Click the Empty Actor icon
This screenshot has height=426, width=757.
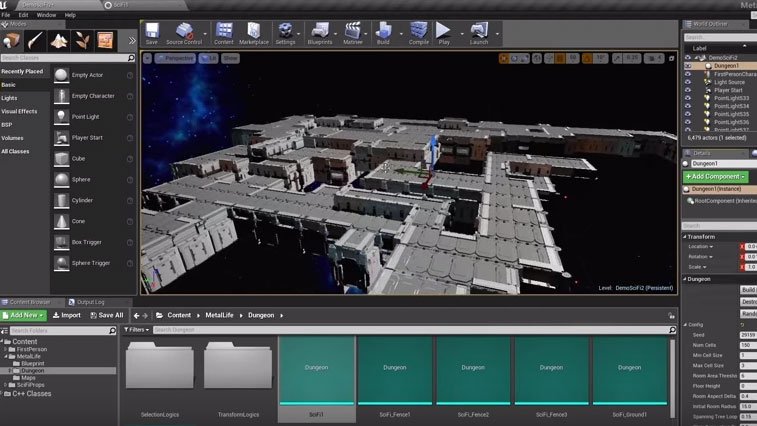pos(61,75)
